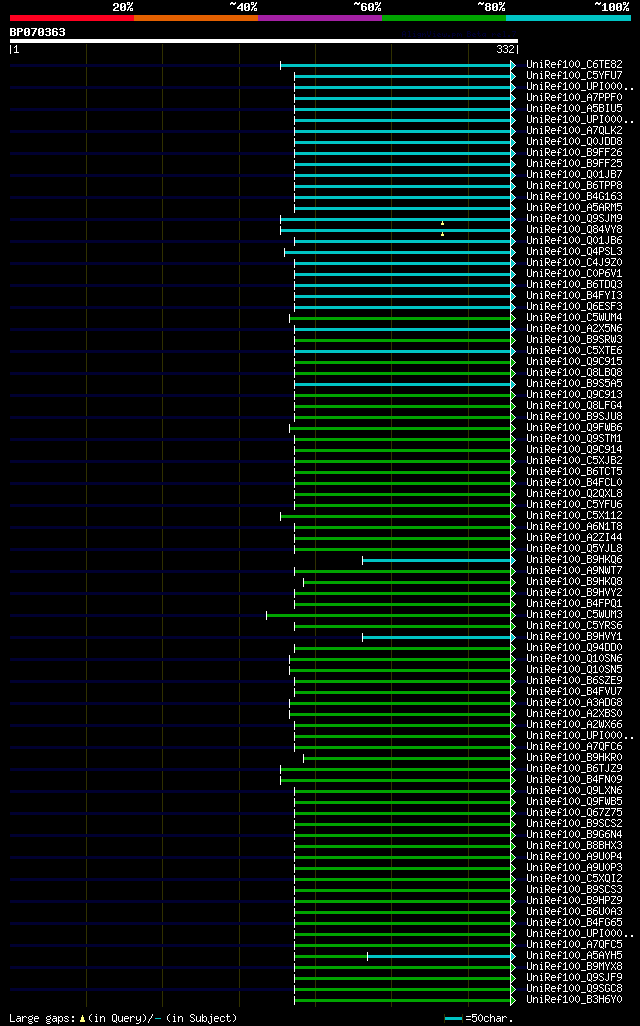Image resolution: width=640 pixels, height=1026 pixels.
Task: Select the UniRef100_C4J9Z0 label
Action: click(575, 262)
